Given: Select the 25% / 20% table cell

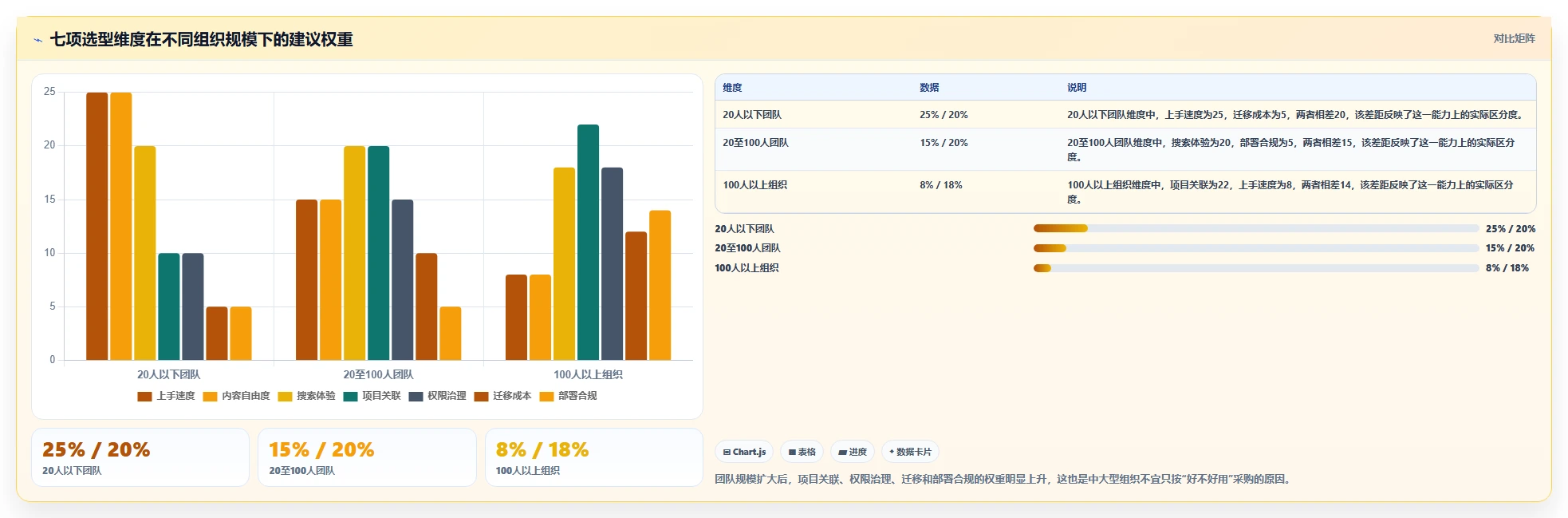Looking at the screenshot, I should pyautogui.click(x=986, y=115).
